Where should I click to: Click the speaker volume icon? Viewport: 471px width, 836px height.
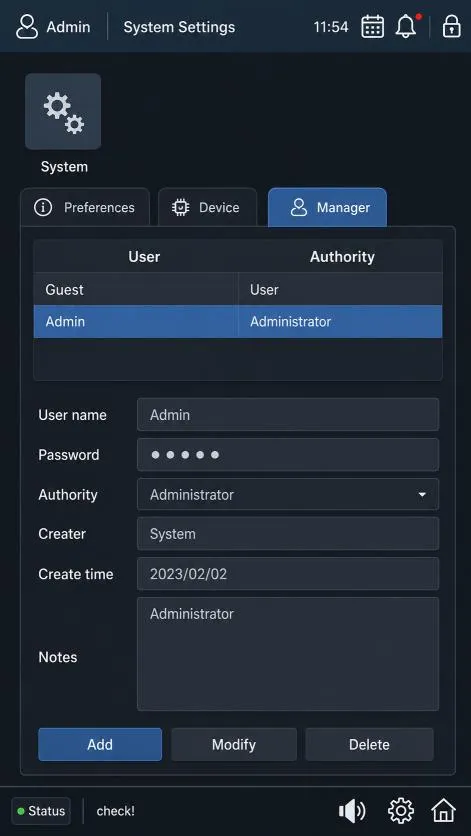[x=352, y=811]
